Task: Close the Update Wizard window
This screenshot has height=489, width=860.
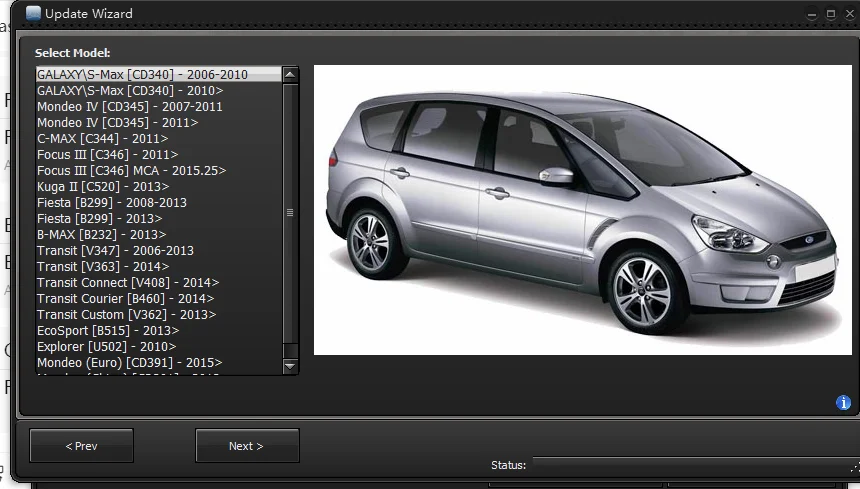Action: pos(850,14)
